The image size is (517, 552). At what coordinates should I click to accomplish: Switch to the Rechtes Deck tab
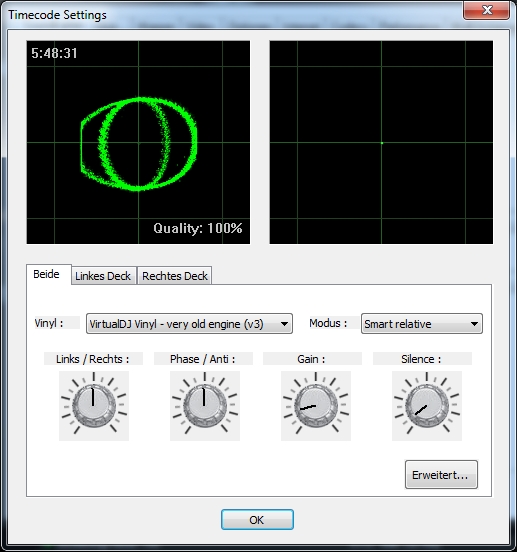(175, 276)
